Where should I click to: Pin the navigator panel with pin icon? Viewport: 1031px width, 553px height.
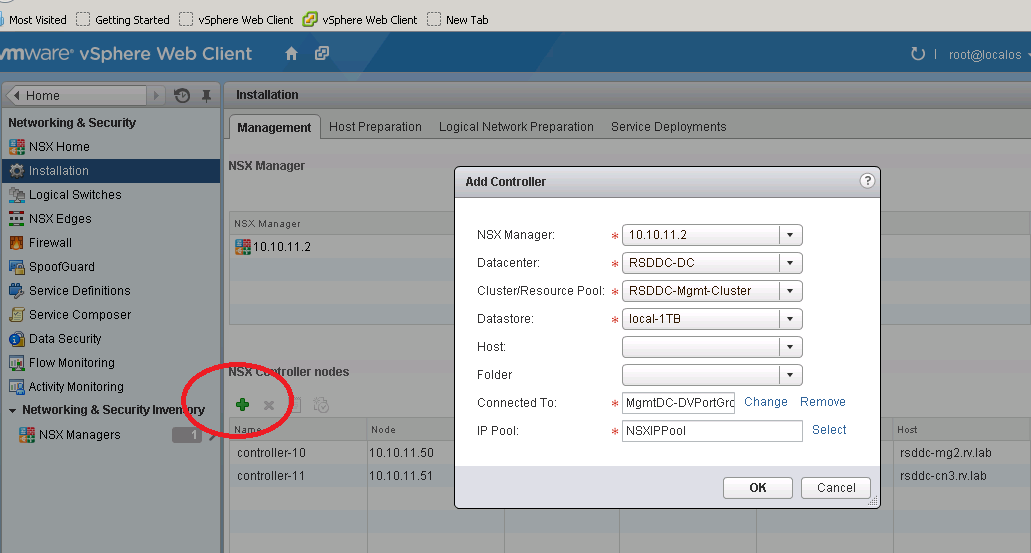[206, 96]
